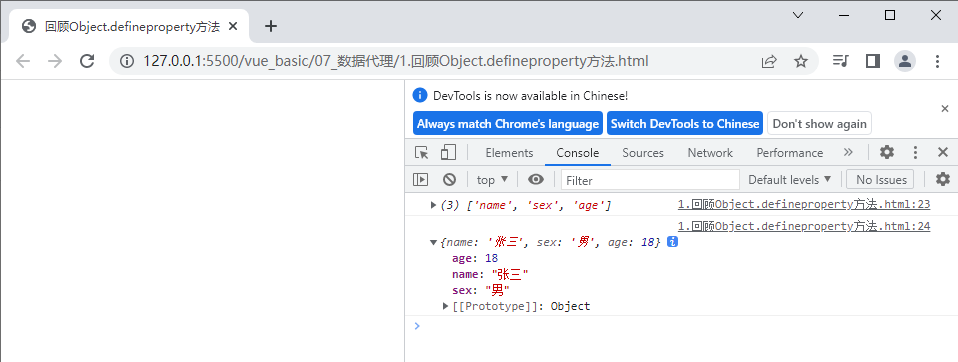Show more DevTools tabs with chevrons
958x362 pixels.
point(848,153)
